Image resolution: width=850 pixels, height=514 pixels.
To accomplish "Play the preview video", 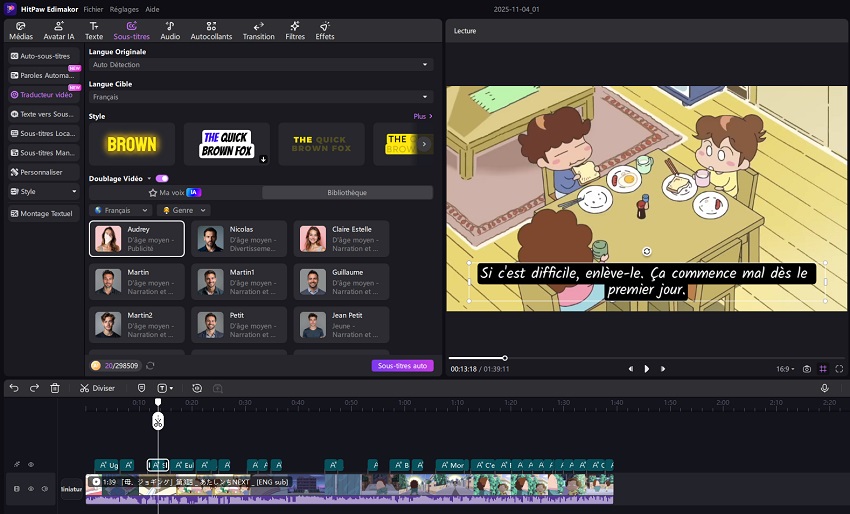I will [x=647, y=369].
